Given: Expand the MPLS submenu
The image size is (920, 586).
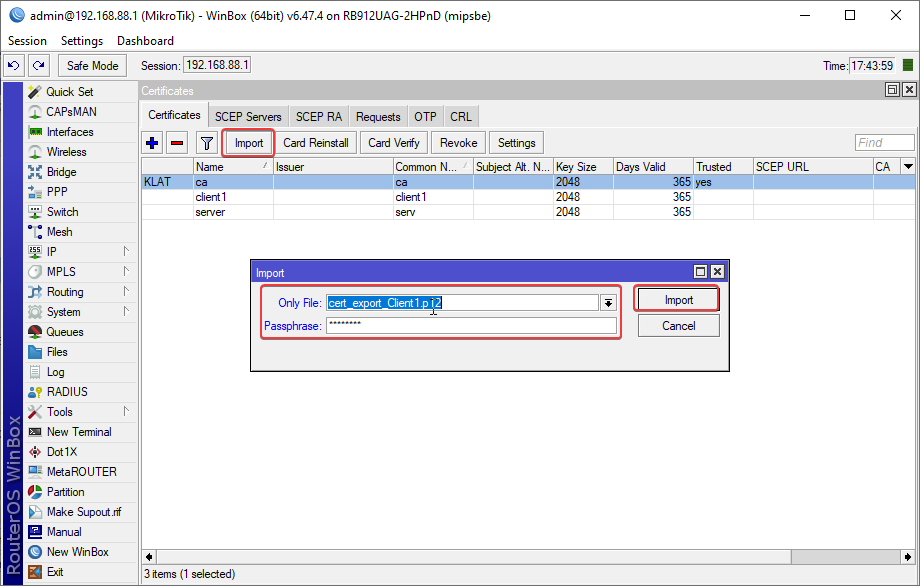Looking at the screenshot, I should coord(80,272).
